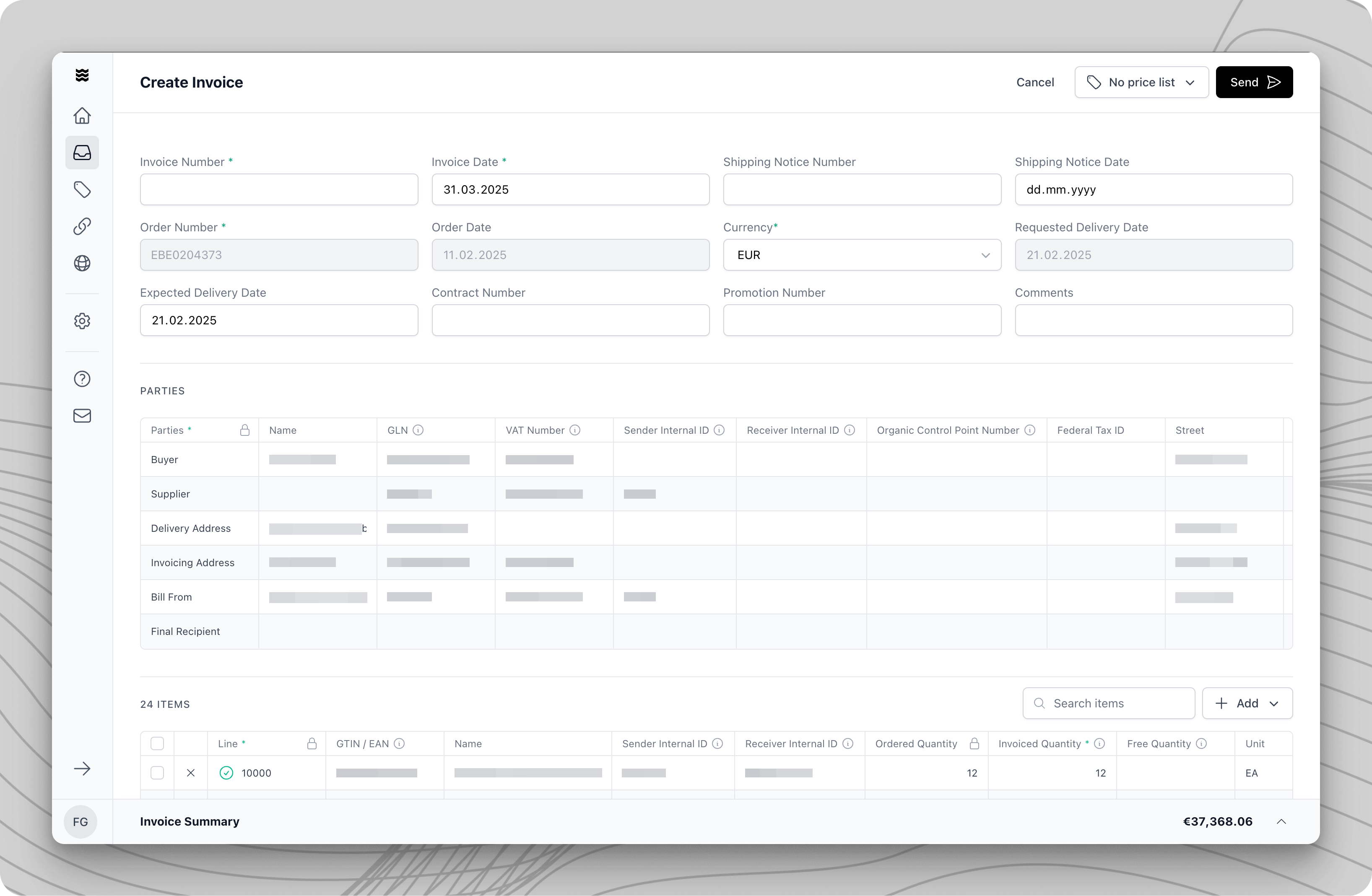Viewport: 1372px width, 896px height.
Task: Select the Buyer row in Parties
Action: pyautogui.click(x=716, y=460)
